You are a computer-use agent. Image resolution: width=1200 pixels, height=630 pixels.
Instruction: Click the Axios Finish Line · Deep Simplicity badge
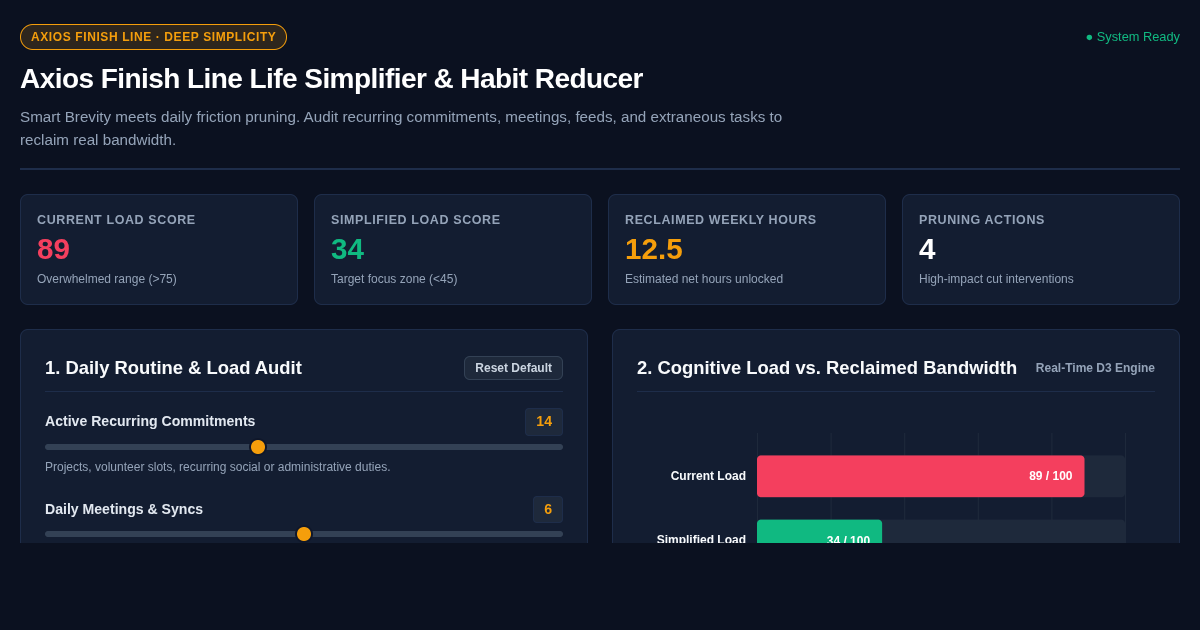tap(153, 37)
